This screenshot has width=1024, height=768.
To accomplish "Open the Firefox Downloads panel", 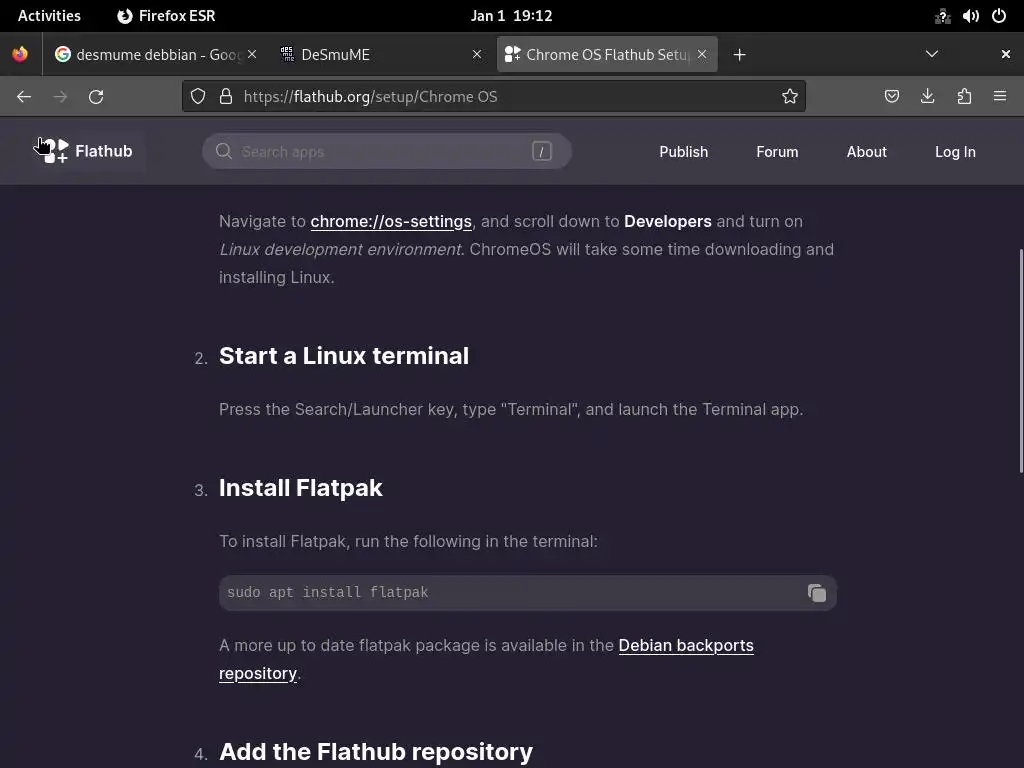I will point(928,96).
